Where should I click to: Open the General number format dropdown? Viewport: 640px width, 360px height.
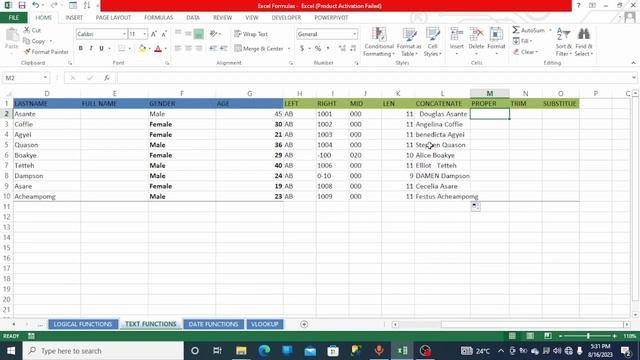(x=354, y=34)
